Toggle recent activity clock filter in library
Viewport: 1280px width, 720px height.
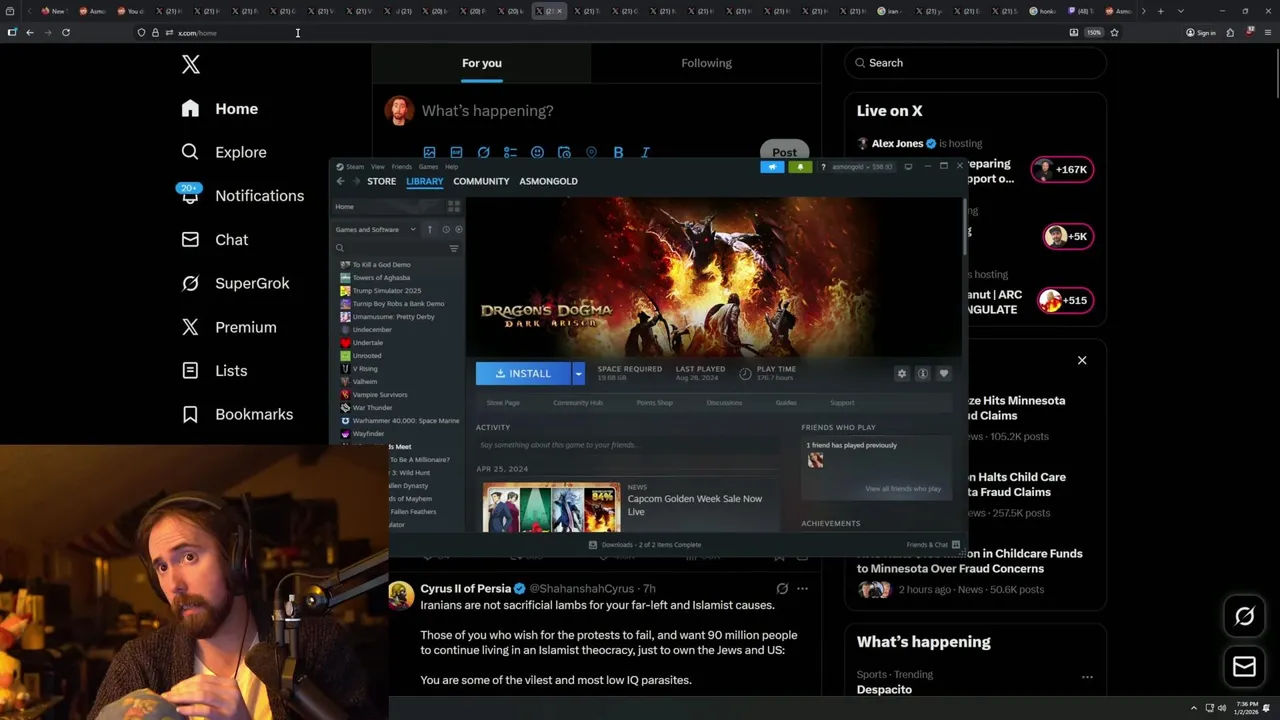point(446,229)
